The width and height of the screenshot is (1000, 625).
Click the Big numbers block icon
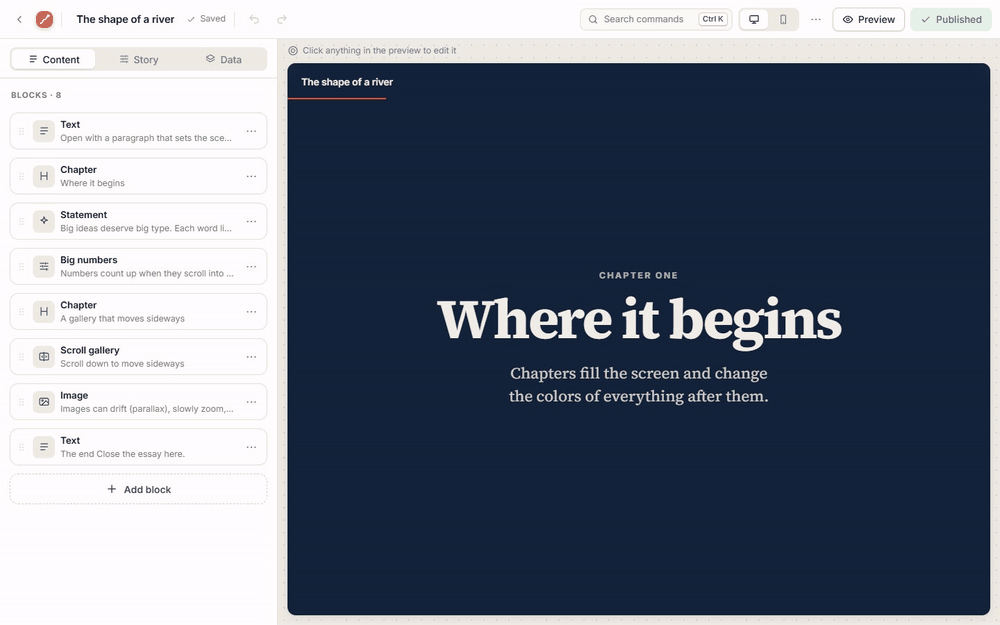[x=43, y=266]
